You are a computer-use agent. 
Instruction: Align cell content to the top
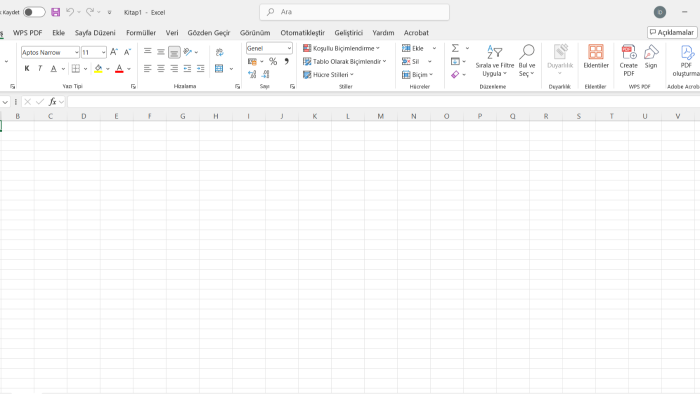coord(147,52)
